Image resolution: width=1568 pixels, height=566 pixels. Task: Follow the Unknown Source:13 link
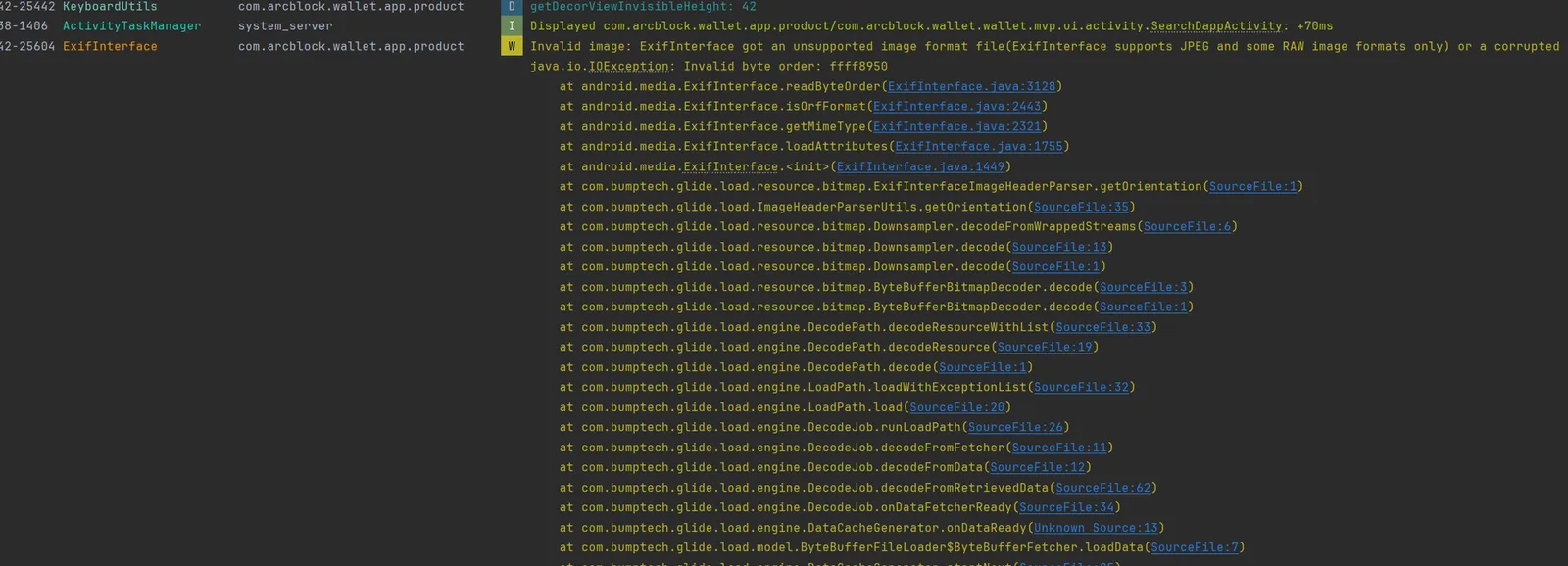(1096, 528)
